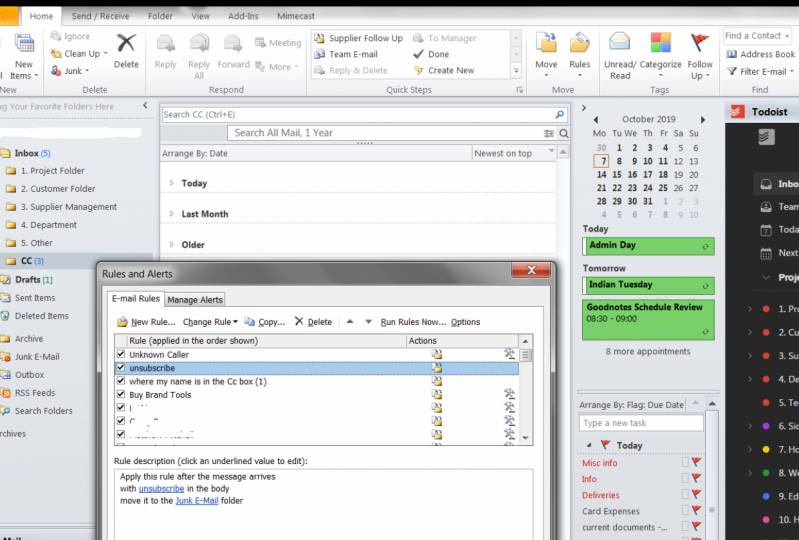799x540 pixels.
Task: Open the Categorize color squares
Action: pos(660,42)
